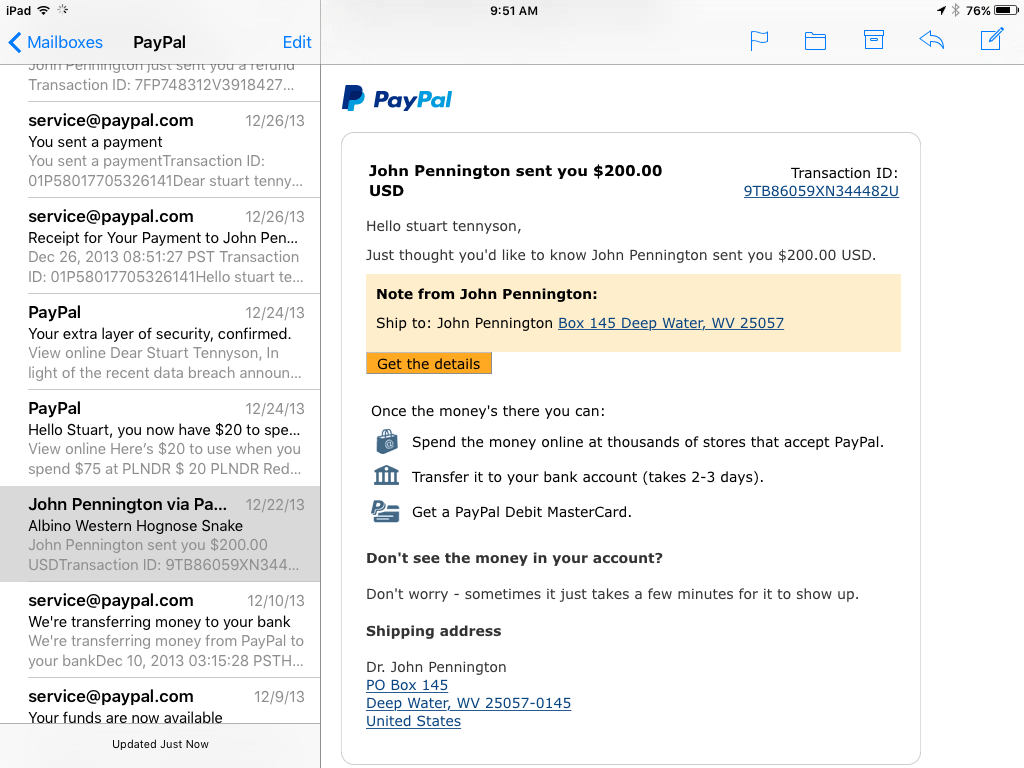Tap the 'Updated Just Now' status text
The width and height of the screenshot is (1024, 768).
pyautogui.click(x=160, y=744)
